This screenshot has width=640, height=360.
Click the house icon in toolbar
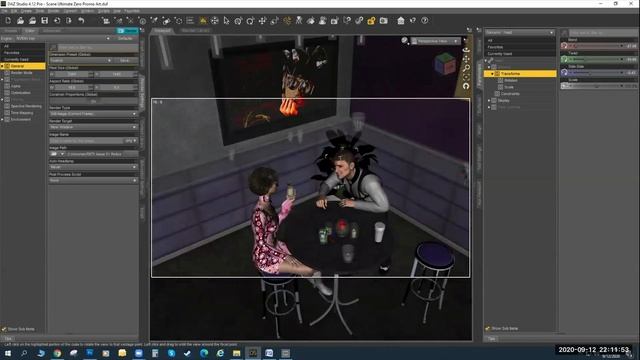pos(401,20)
